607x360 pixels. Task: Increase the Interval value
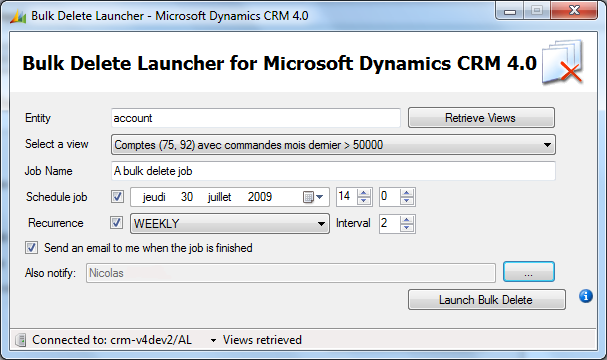click(406, 219)
